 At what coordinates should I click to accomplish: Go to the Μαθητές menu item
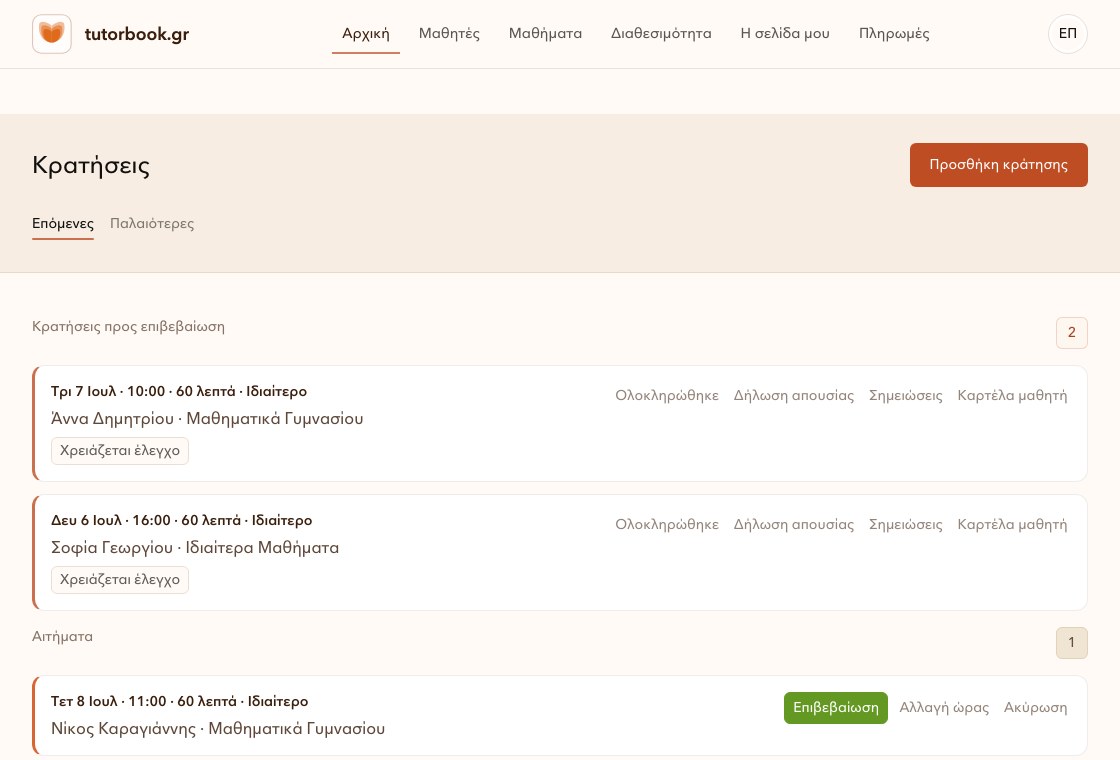449,34
